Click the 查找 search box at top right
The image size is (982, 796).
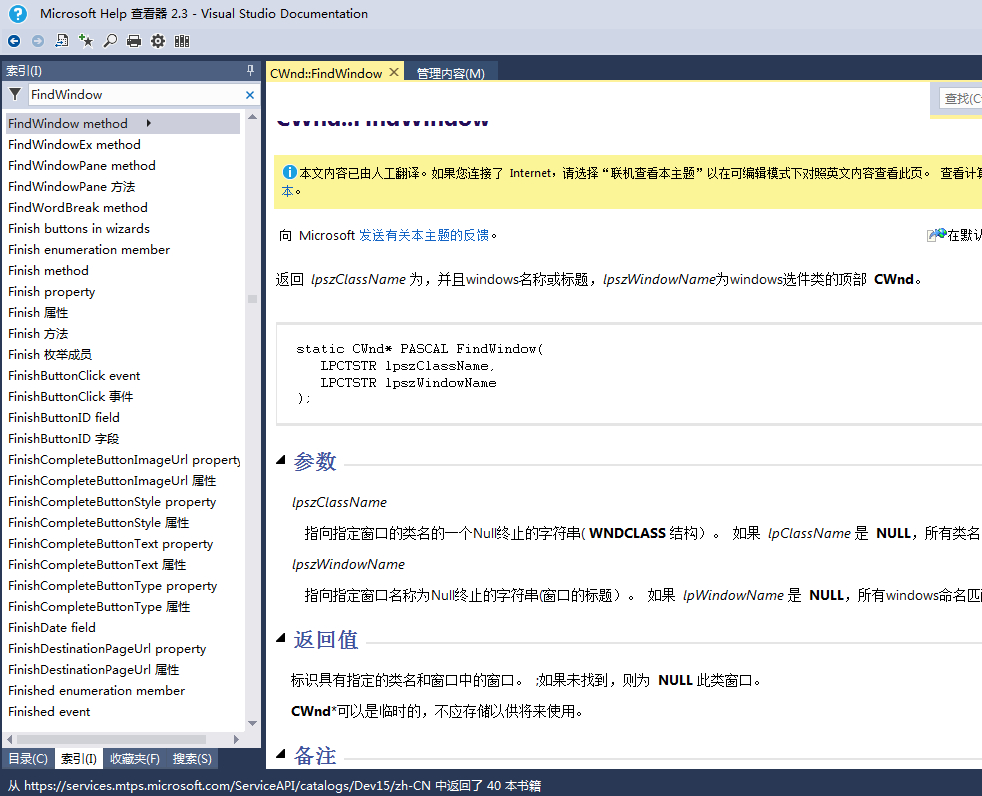point(961,98)
